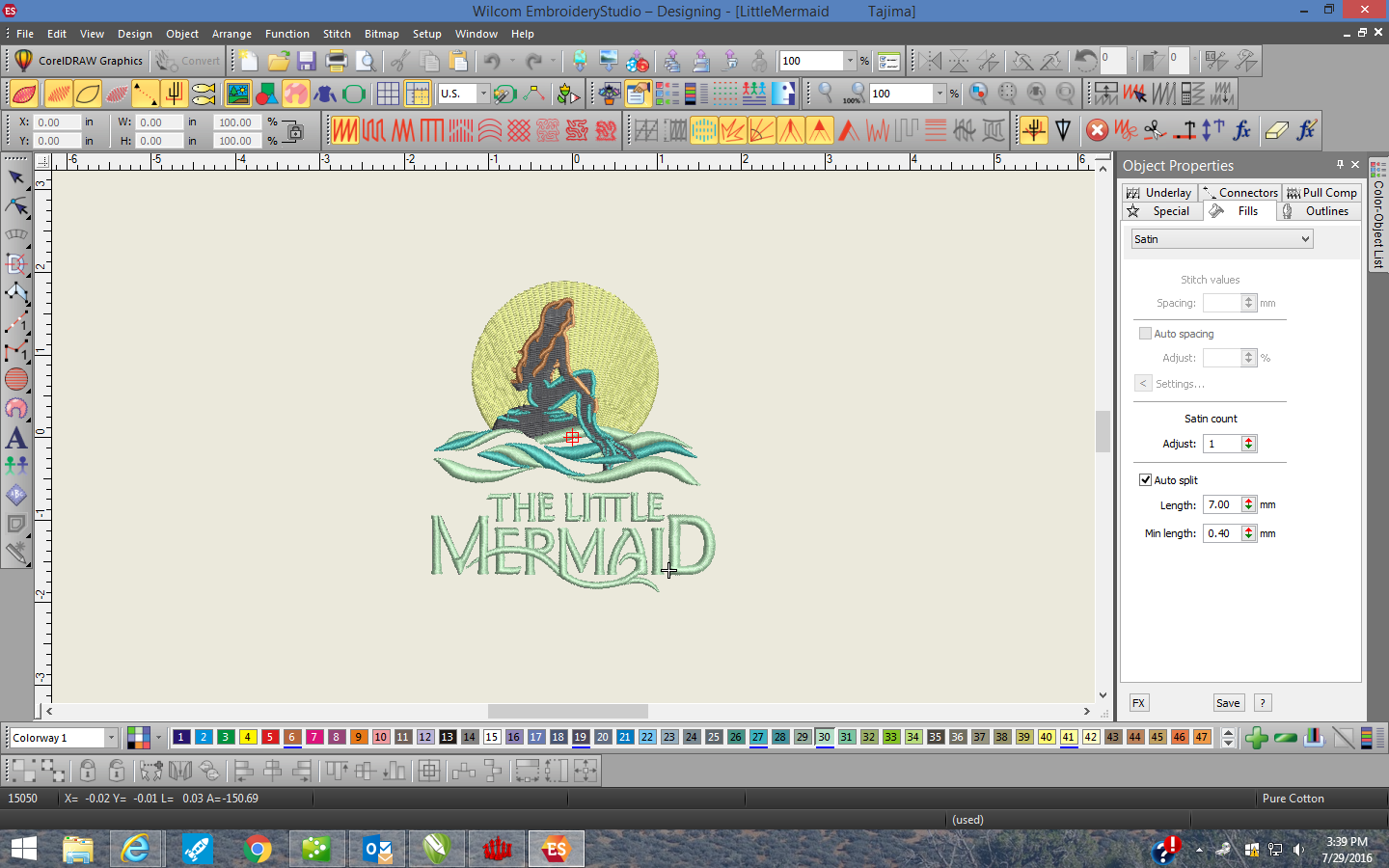This screenshot has width=1389, height=868.
Task: Click the Print icon
Action: [x=336, y=61]
